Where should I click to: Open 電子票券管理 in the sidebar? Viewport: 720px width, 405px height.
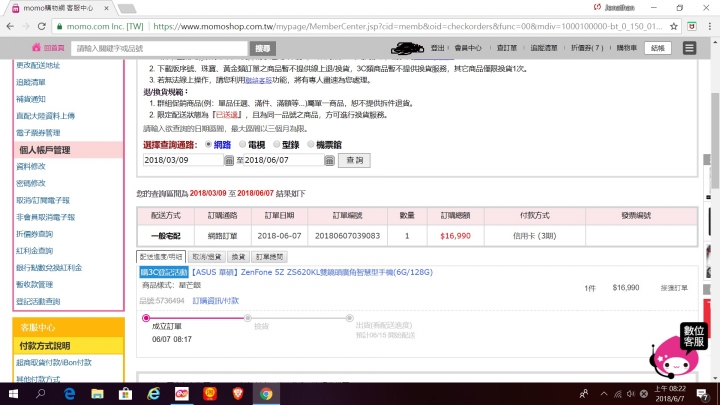38,133
